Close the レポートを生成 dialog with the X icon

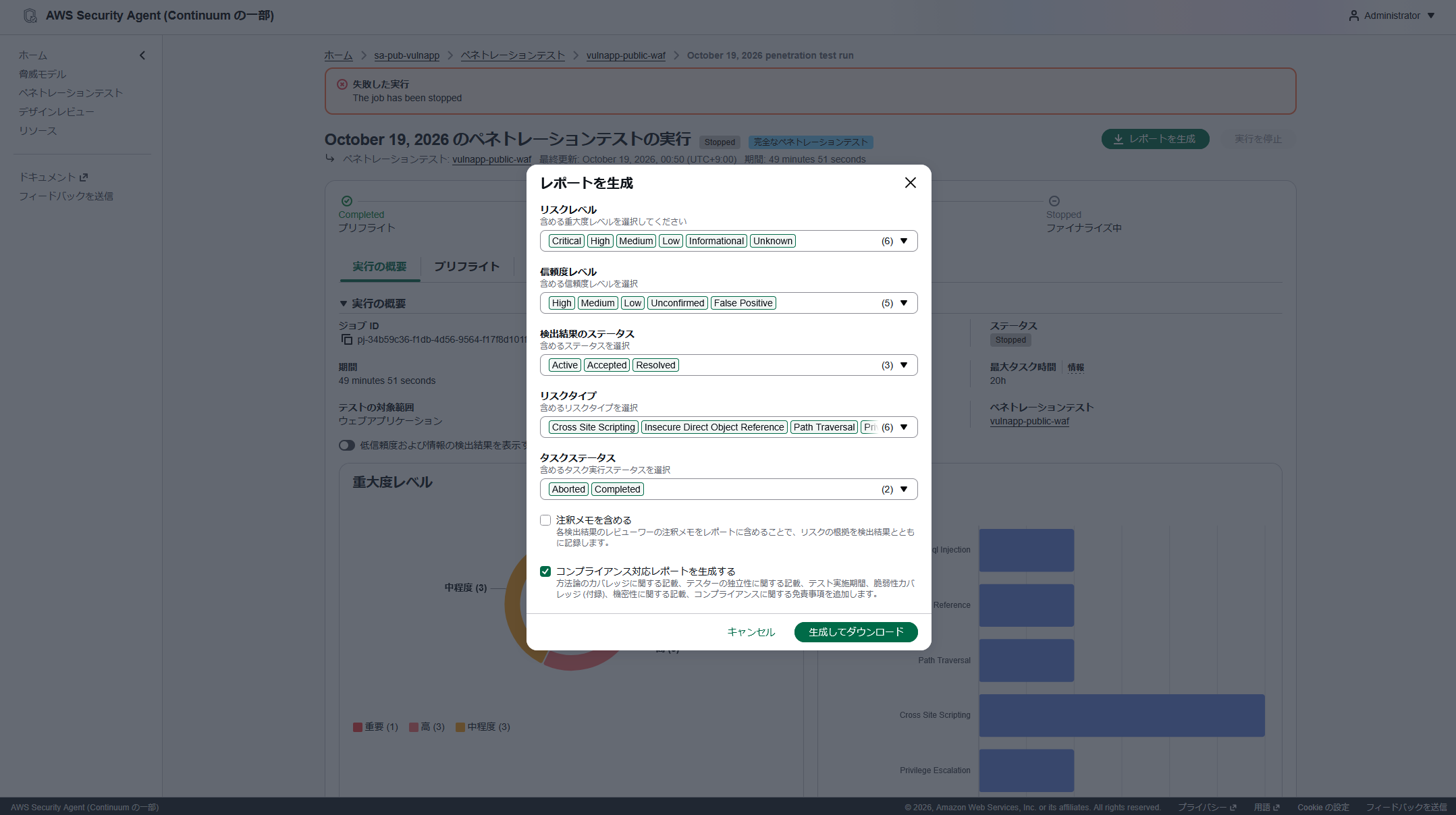click(x=910, y=183)
